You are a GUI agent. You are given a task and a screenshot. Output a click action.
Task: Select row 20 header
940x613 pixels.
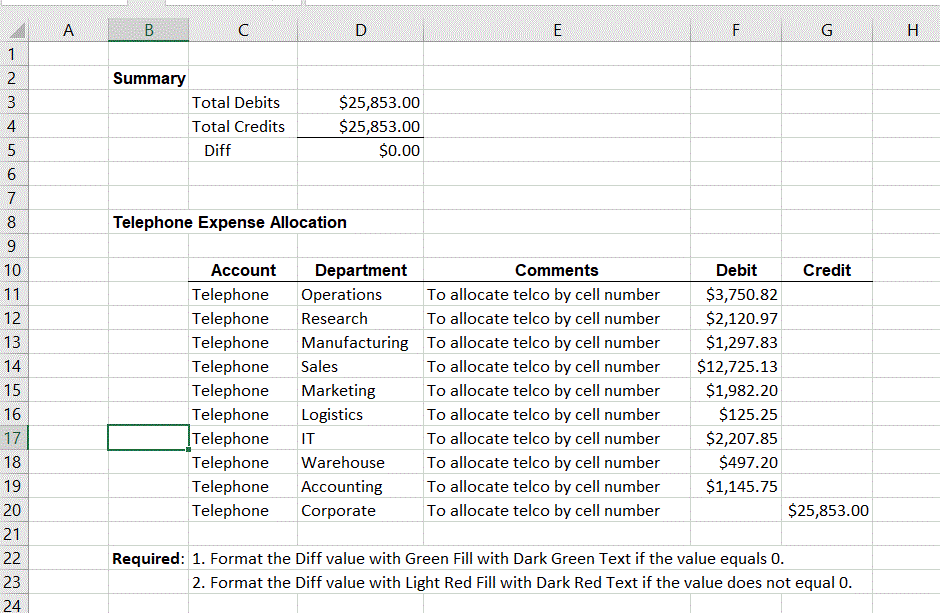click(13, 510)
